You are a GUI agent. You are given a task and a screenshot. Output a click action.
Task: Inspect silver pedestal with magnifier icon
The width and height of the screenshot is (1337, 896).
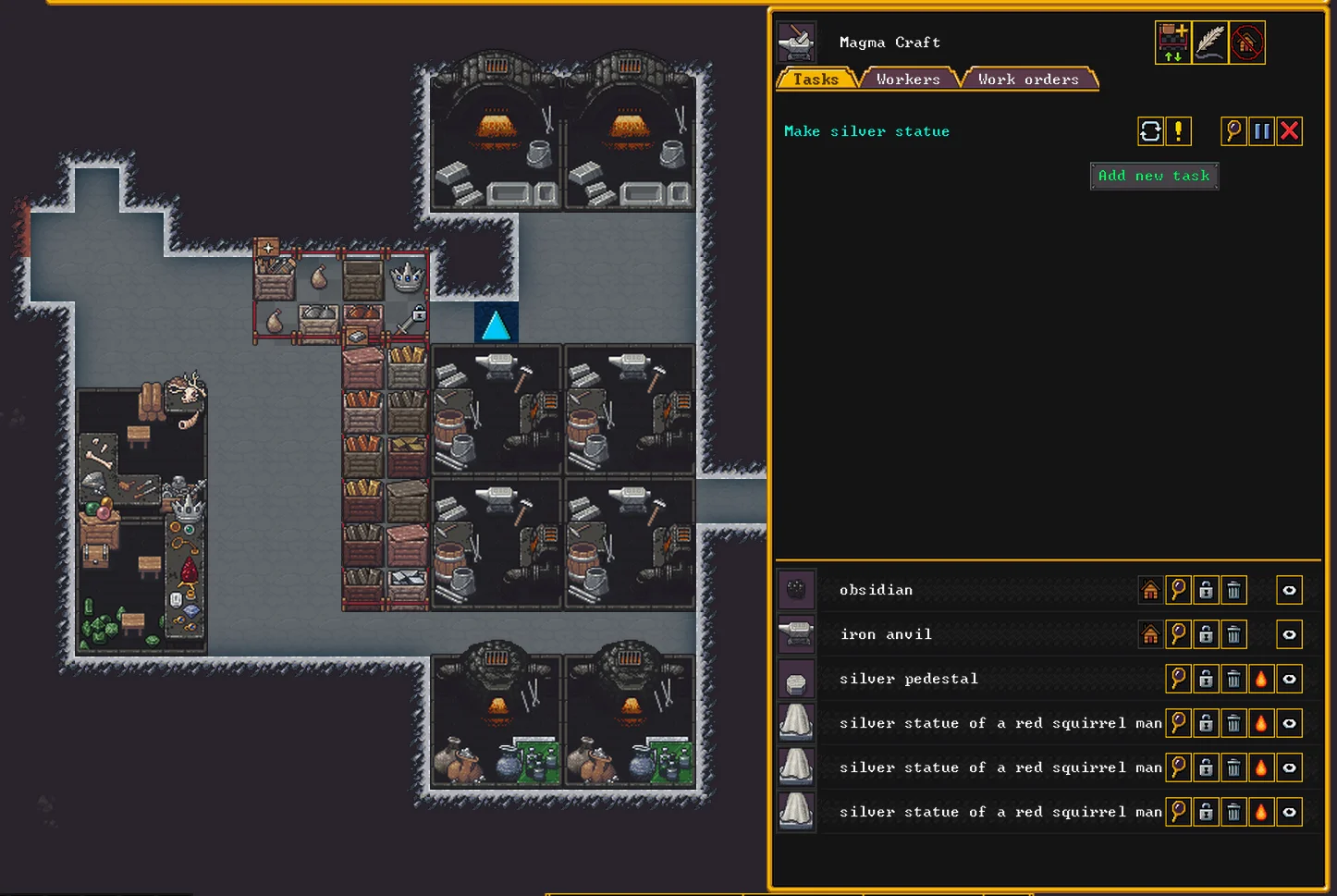(x=1178, y=679)
